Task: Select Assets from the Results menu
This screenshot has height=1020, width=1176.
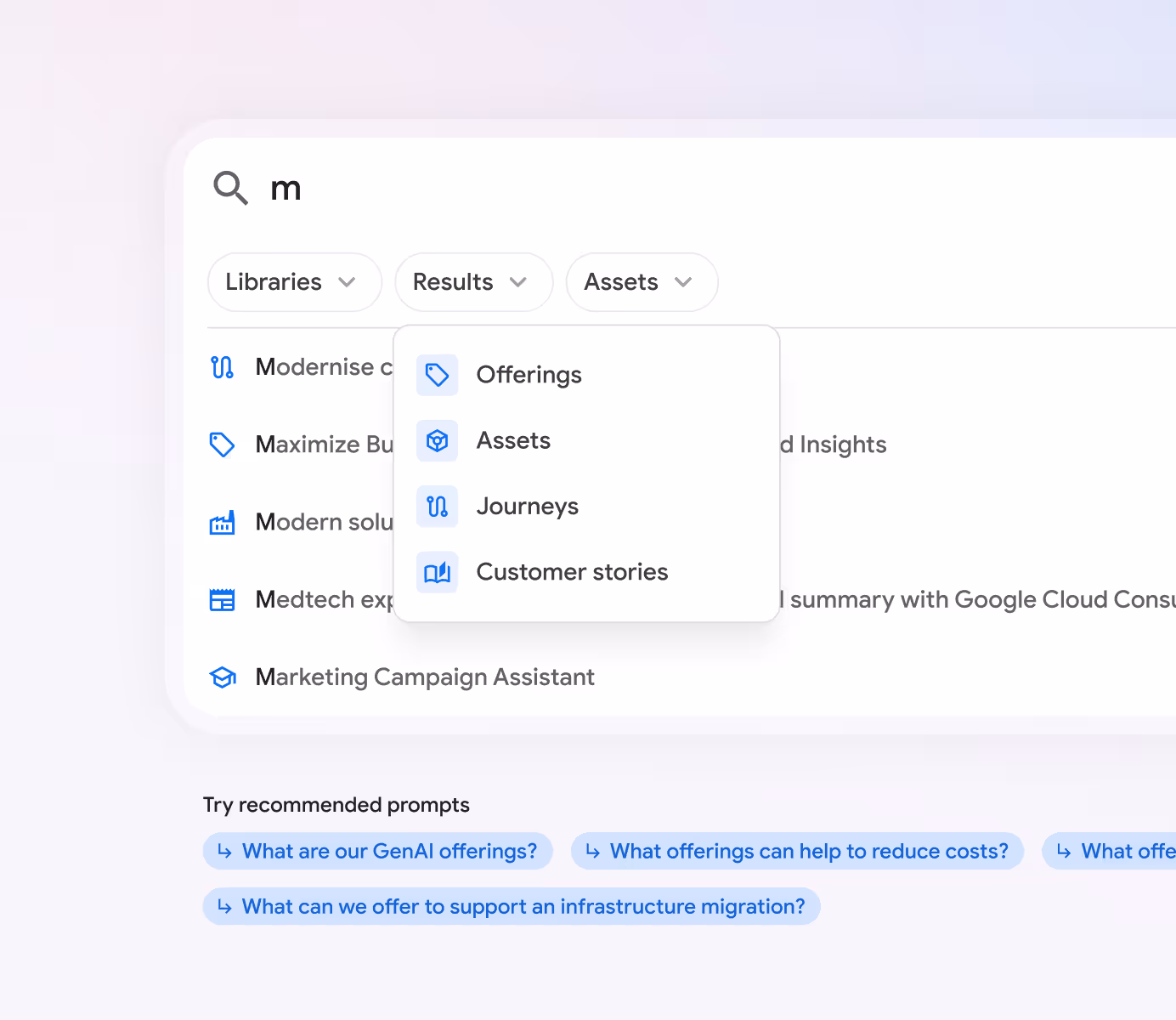Action: 586,440
